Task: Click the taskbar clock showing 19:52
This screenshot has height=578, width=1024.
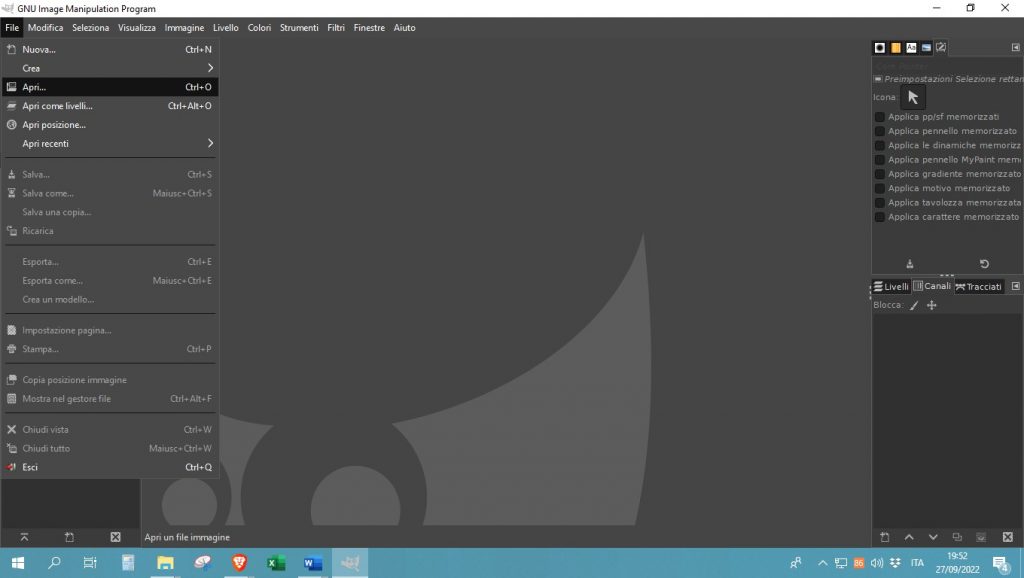Action: coord(956,563)
